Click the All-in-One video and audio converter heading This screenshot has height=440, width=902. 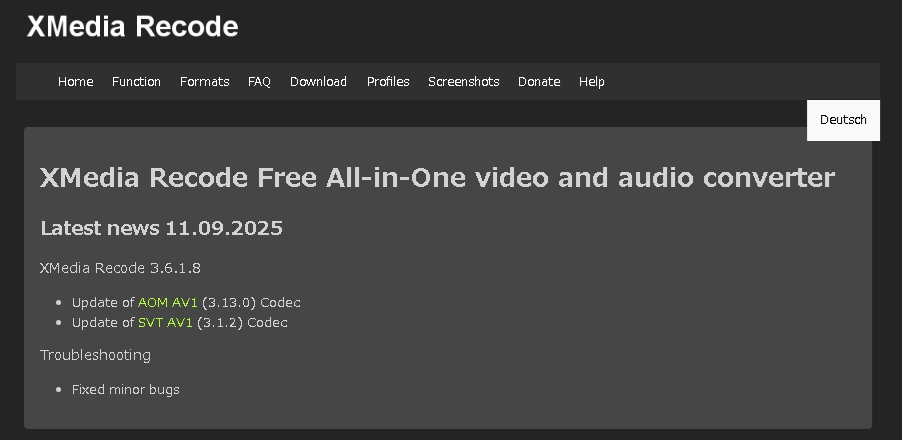tap(437, 178)
